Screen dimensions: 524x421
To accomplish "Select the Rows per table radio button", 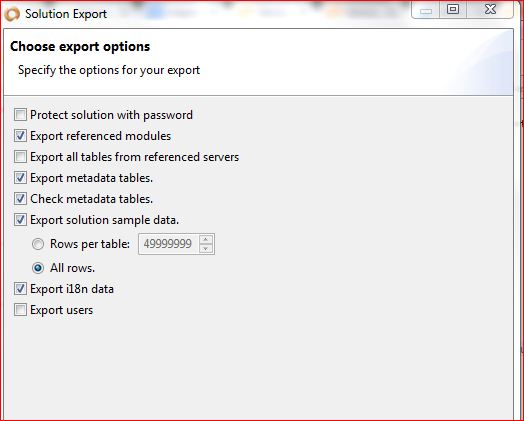I will tap(38, 244).
